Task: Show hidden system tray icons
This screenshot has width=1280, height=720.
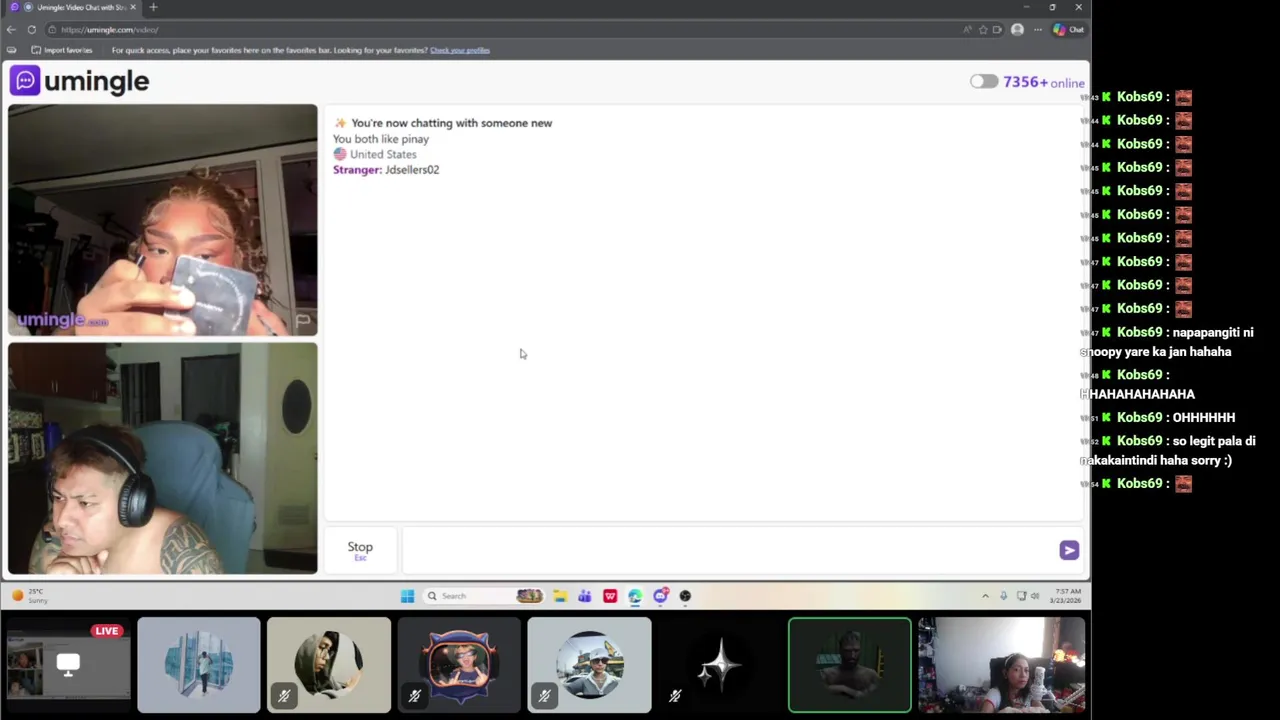Action: click(x=985, y=596)
